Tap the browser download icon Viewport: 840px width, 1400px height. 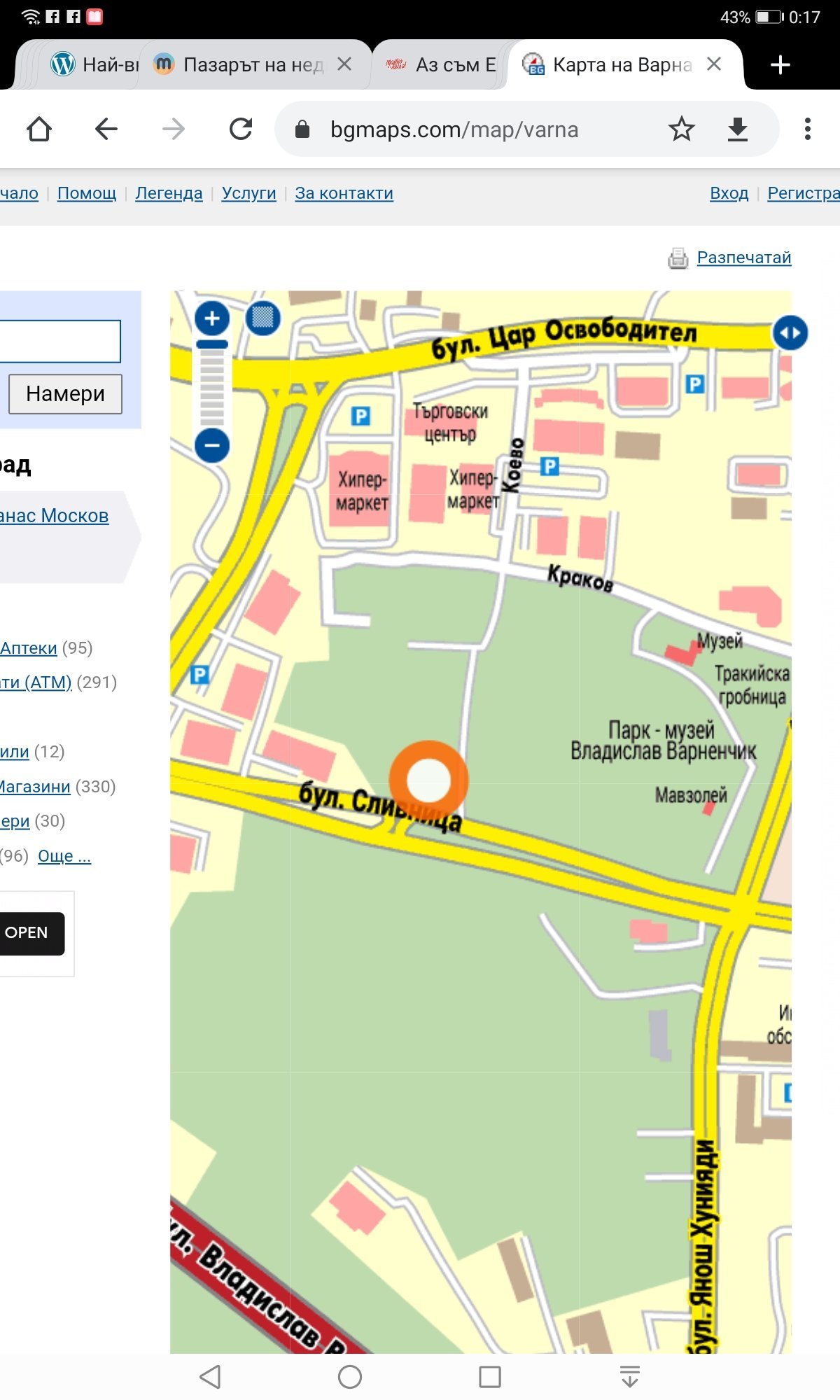pyautogui.click(x=737, y=129)
